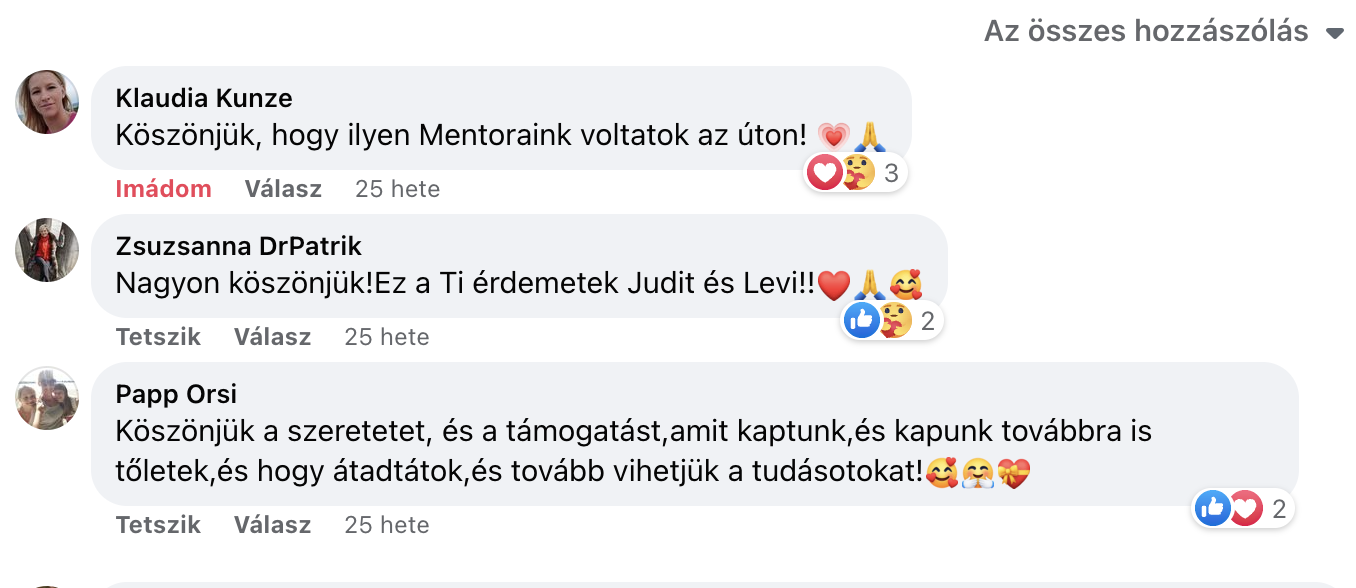1356x588 pixels.
Task: Reply to Papp Orsi's comment via Válasz
Action: (273, 525)
